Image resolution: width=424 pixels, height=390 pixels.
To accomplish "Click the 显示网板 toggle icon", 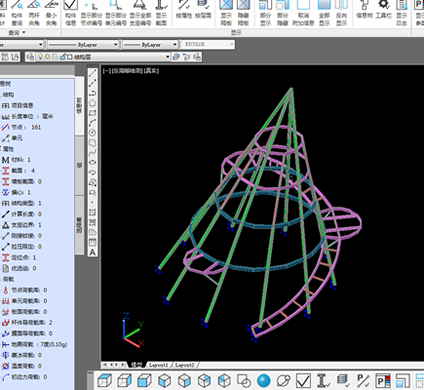I will click(x=226, y=13).
